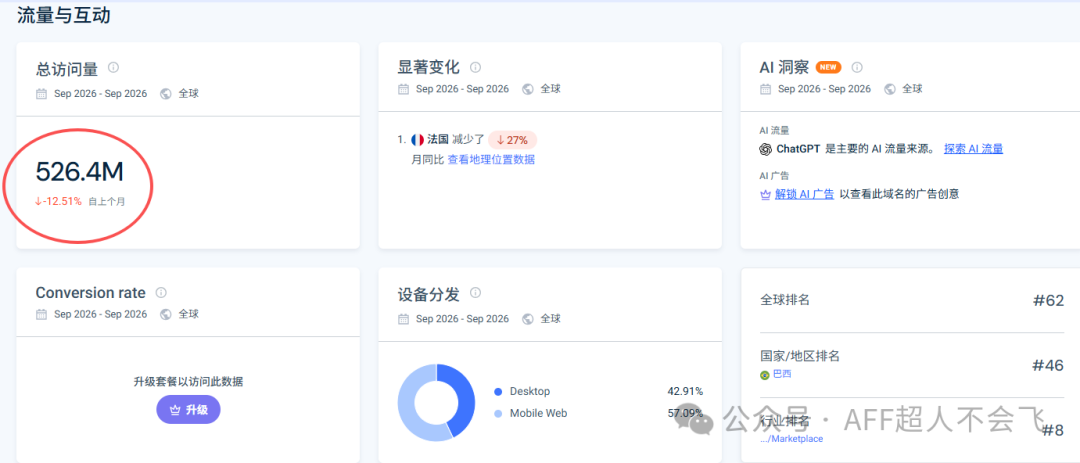Click 全球 label in 显著变化 card
This screenshot has height=463, width=1080.
[x=550, y=89]
